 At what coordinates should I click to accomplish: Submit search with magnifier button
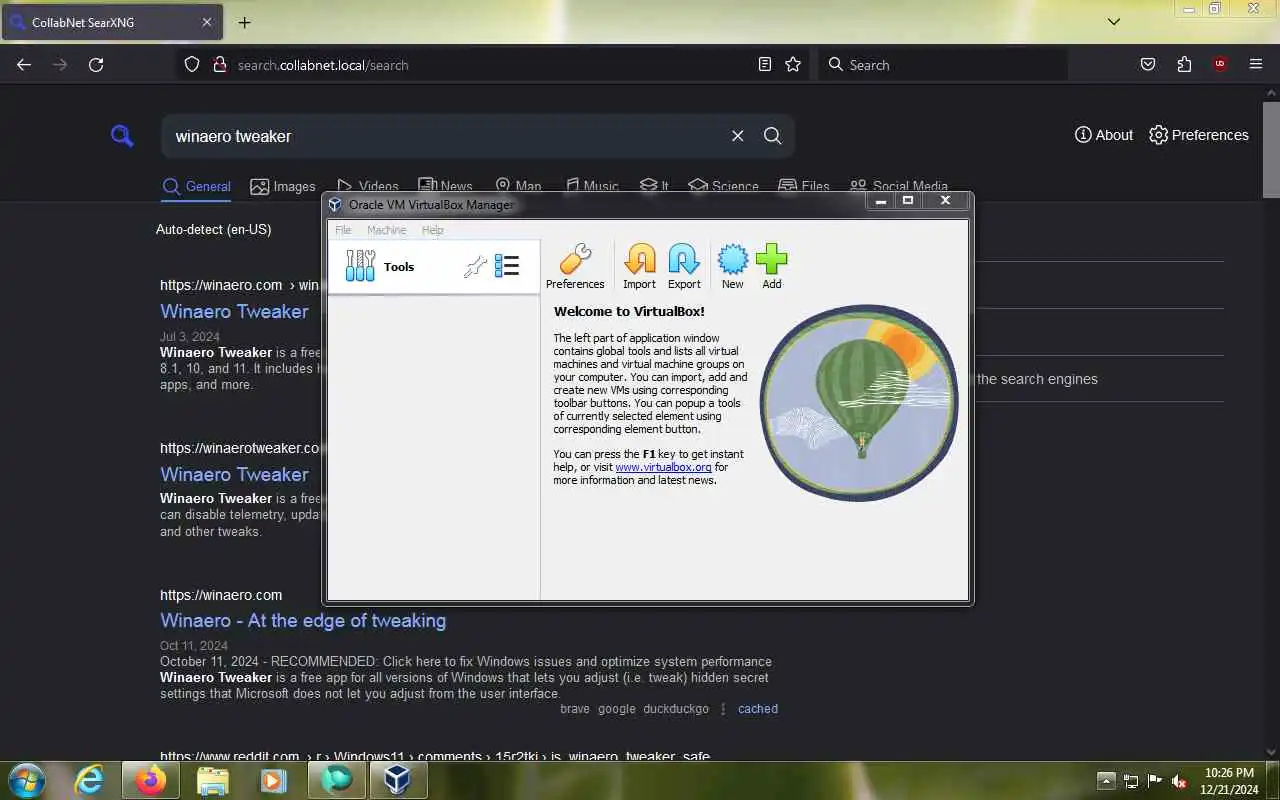[x=772, y=136]
